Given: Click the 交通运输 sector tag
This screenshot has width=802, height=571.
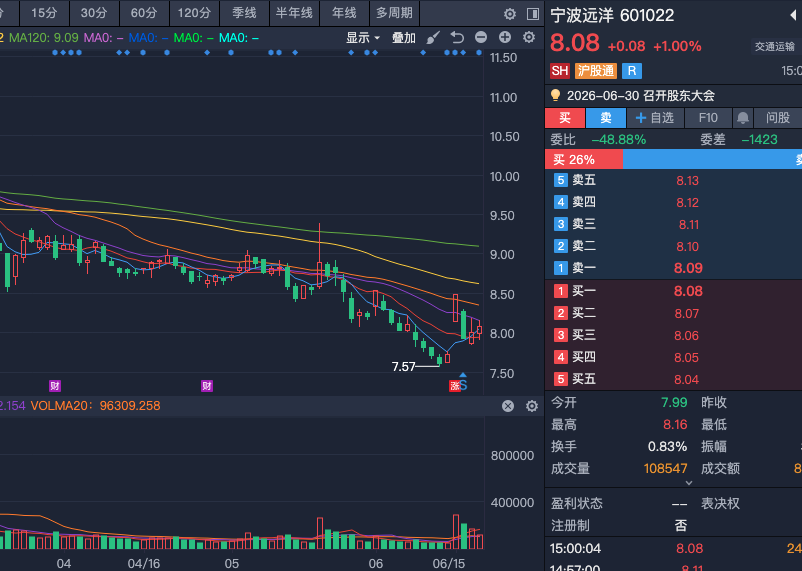Looking at the screenshot, I should tap(774, 47).
